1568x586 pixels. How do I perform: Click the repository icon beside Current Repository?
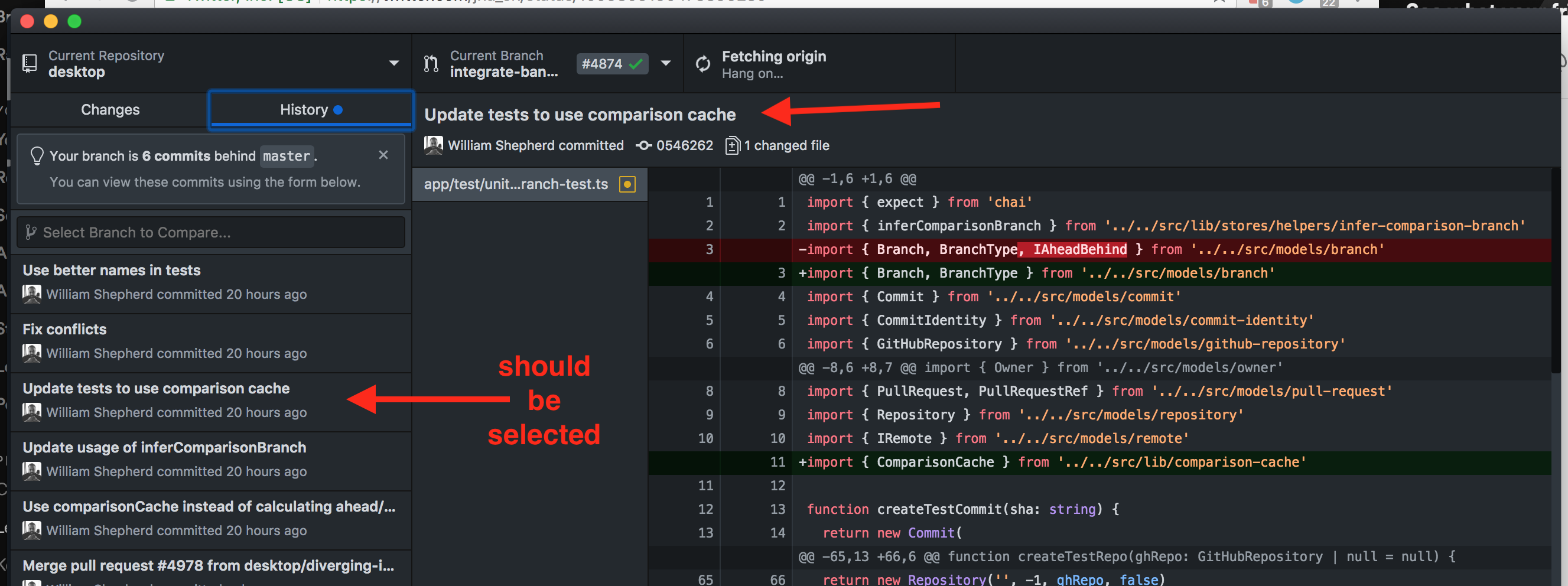pos(29,63)
